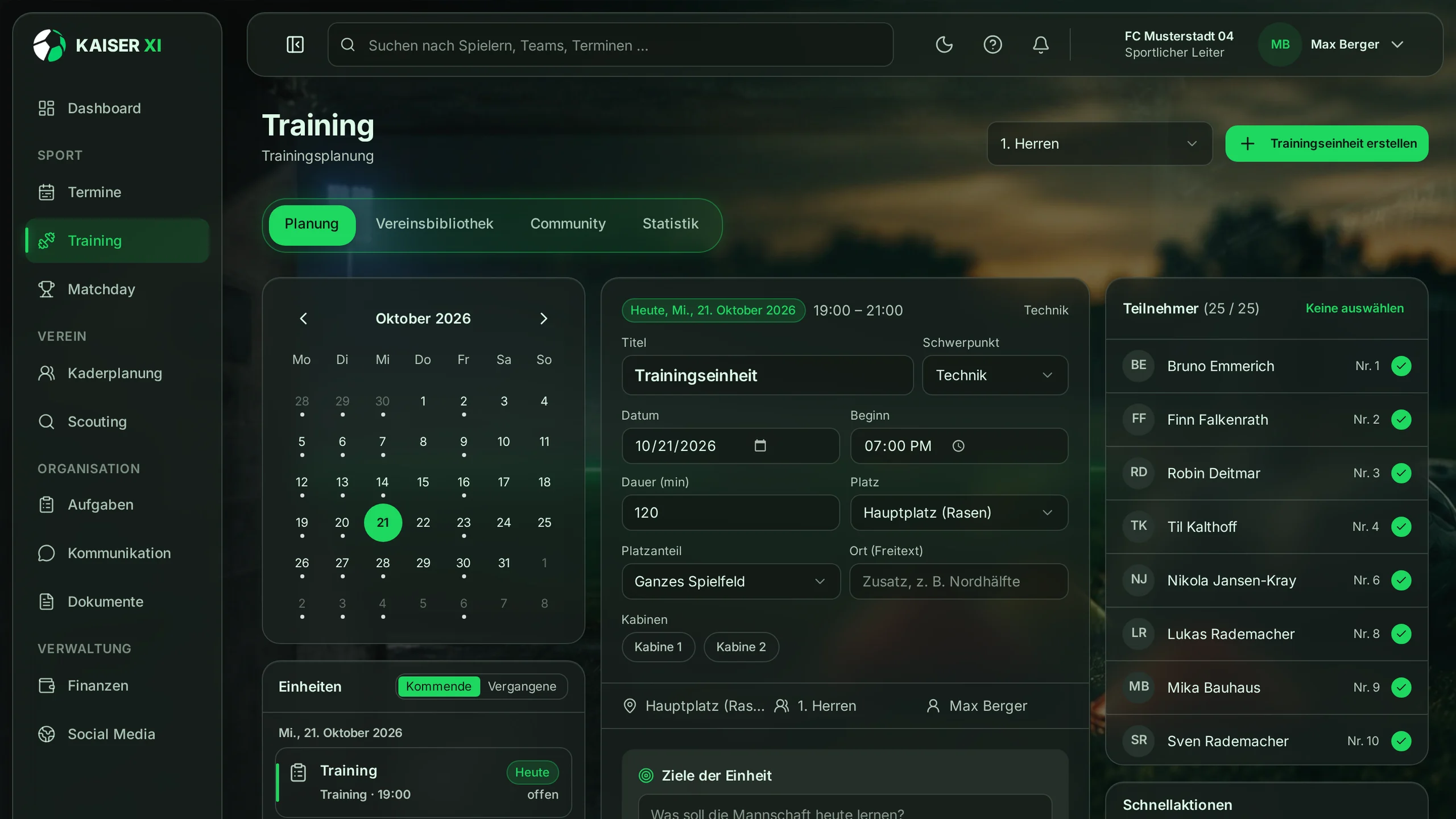
Task: Open Dashboard in the sidebar
Action: (x=117, y=108)
